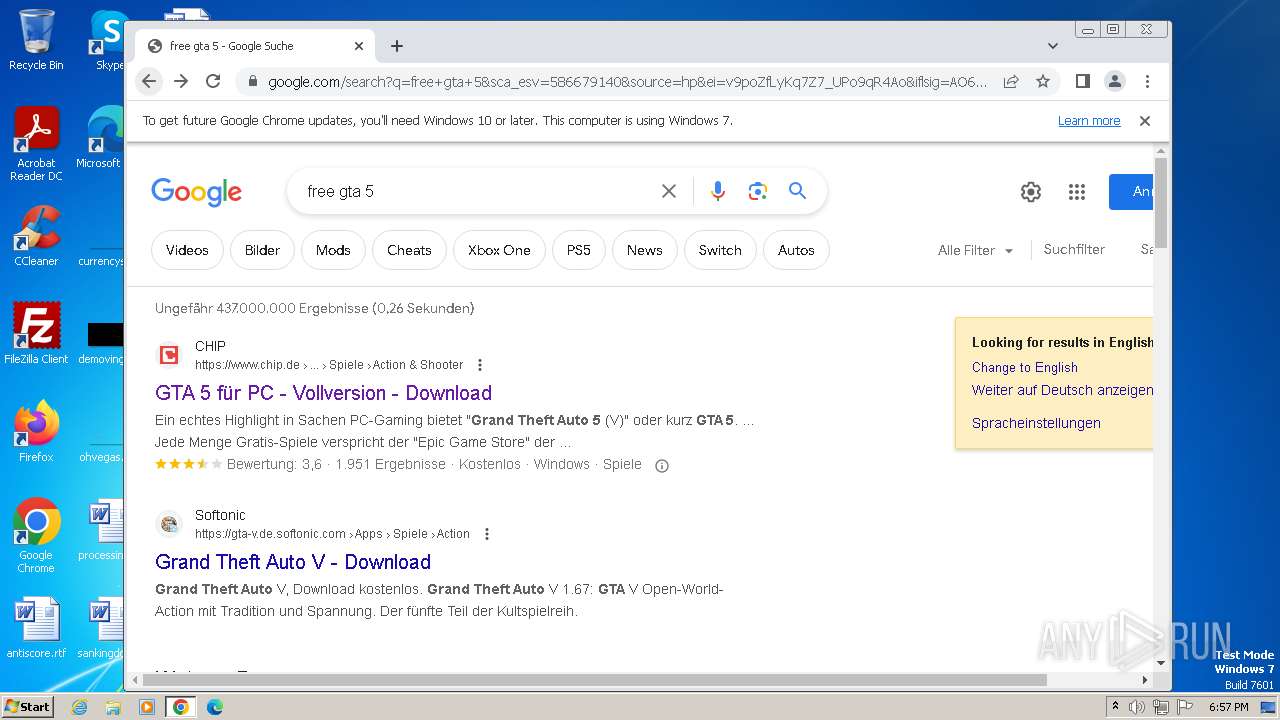Open 'Grand Theft Auto V - Download' result

[x=293, y=562]
